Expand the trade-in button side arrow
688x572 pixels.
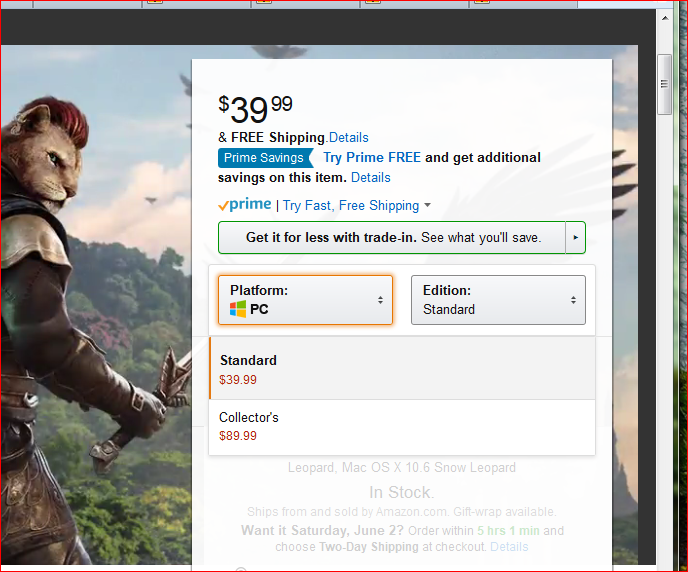point(576,237)
